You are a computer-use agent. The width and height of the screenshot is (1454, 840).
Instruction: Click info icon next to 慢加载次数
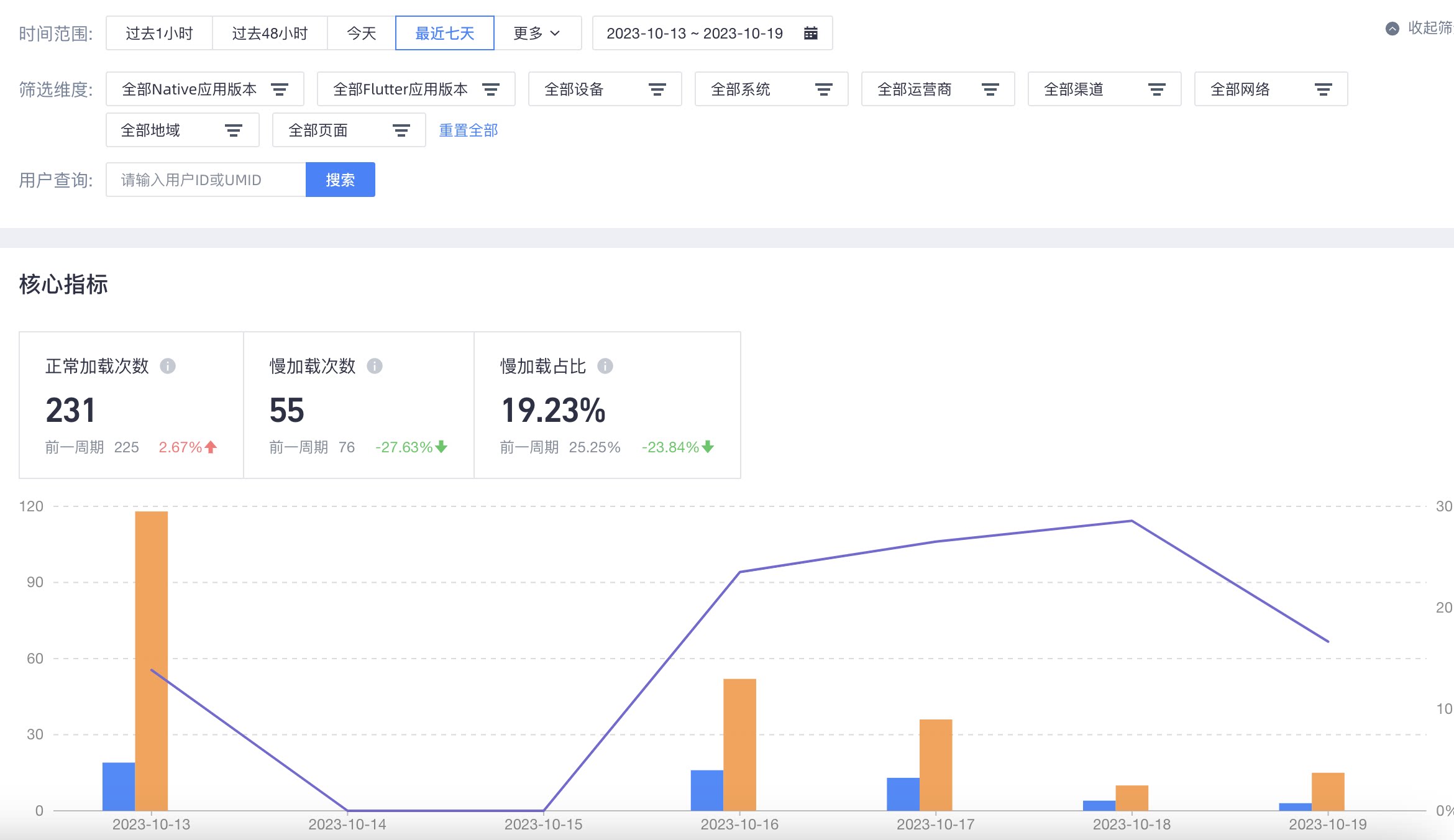(x=375, y=366)
